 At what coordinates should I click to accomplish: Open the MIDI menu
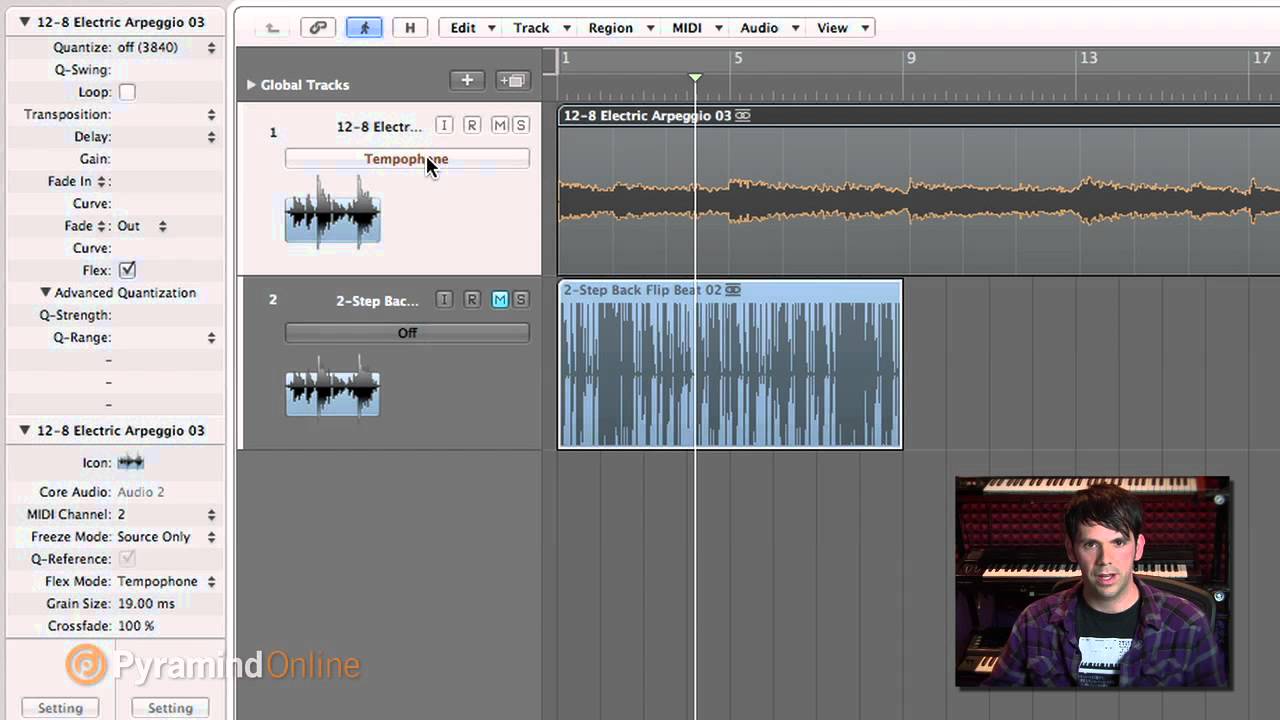point(696,28)
